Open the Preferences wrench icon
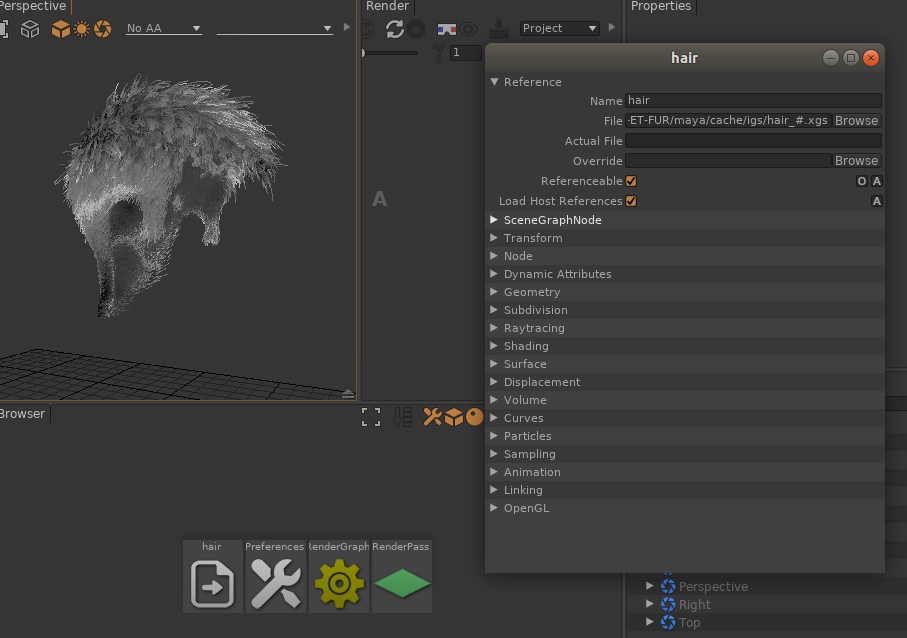 (x=274, y=583)
